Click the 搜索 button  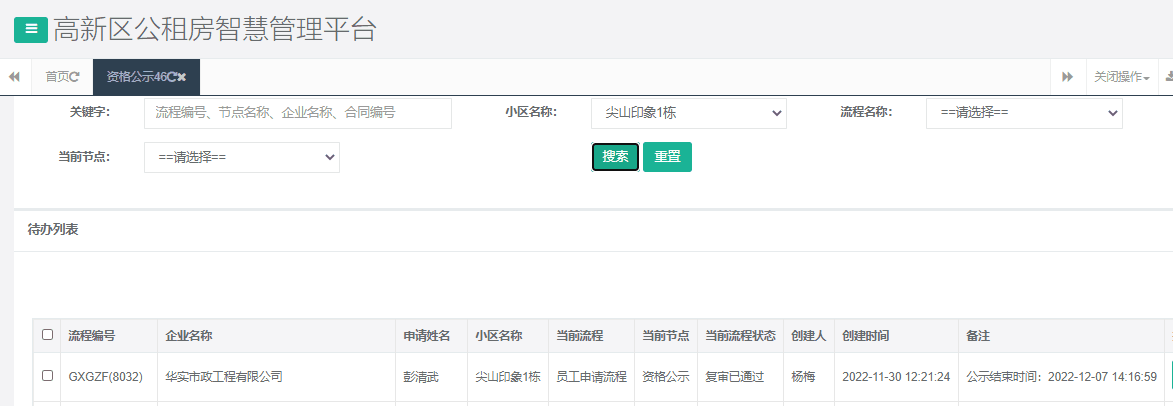tap(615, 158)
